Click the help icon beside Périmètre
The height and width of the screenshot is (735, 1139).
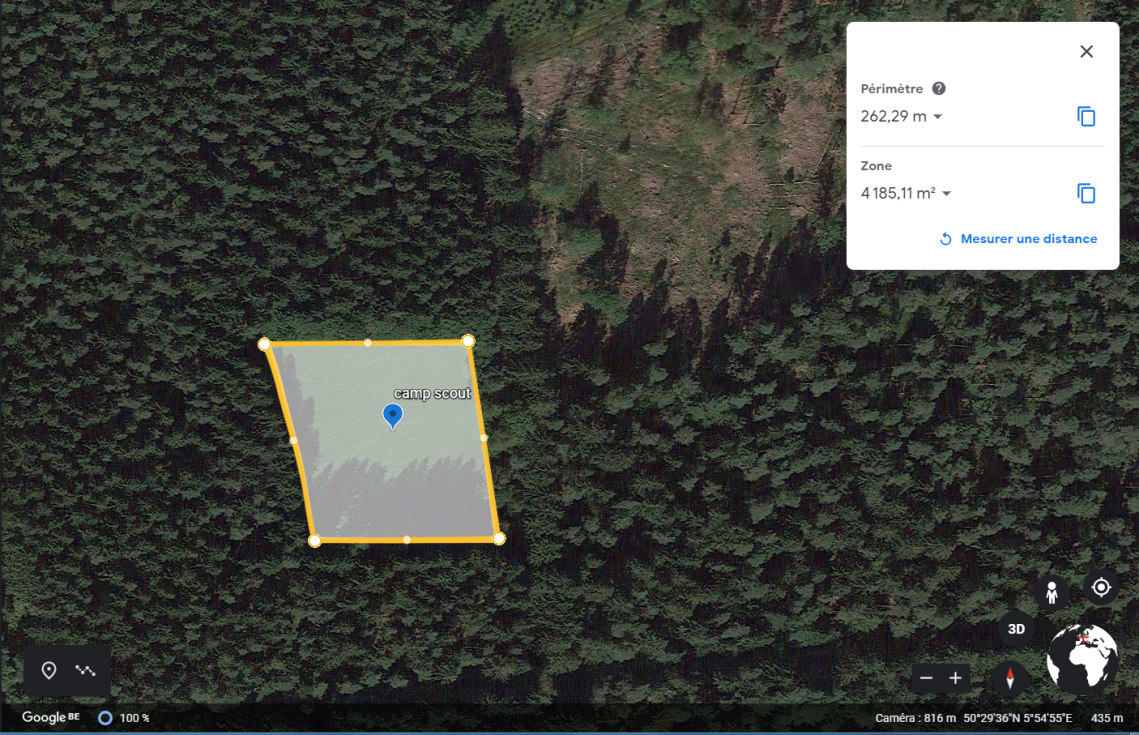pyautogui.click(x=938, y=89)
